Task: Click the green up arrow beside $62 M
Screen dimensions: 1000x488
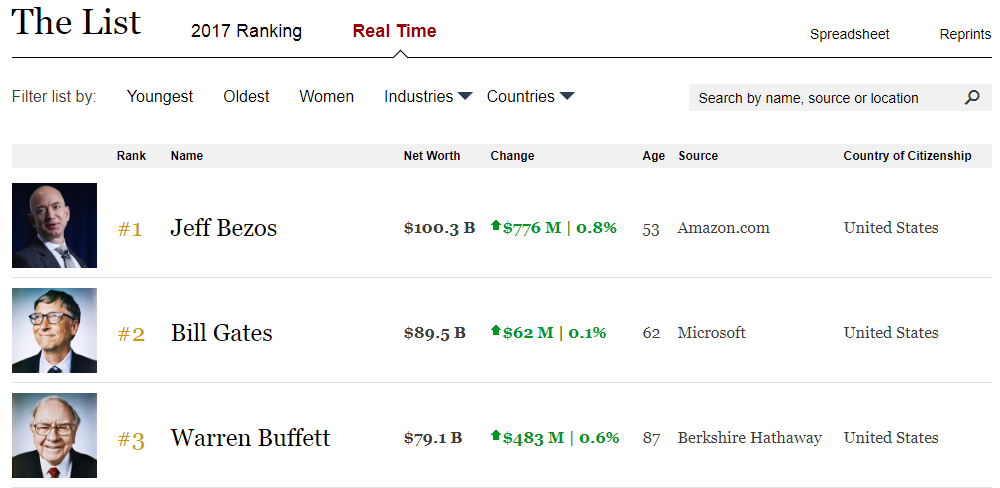Action: (495, 332)
